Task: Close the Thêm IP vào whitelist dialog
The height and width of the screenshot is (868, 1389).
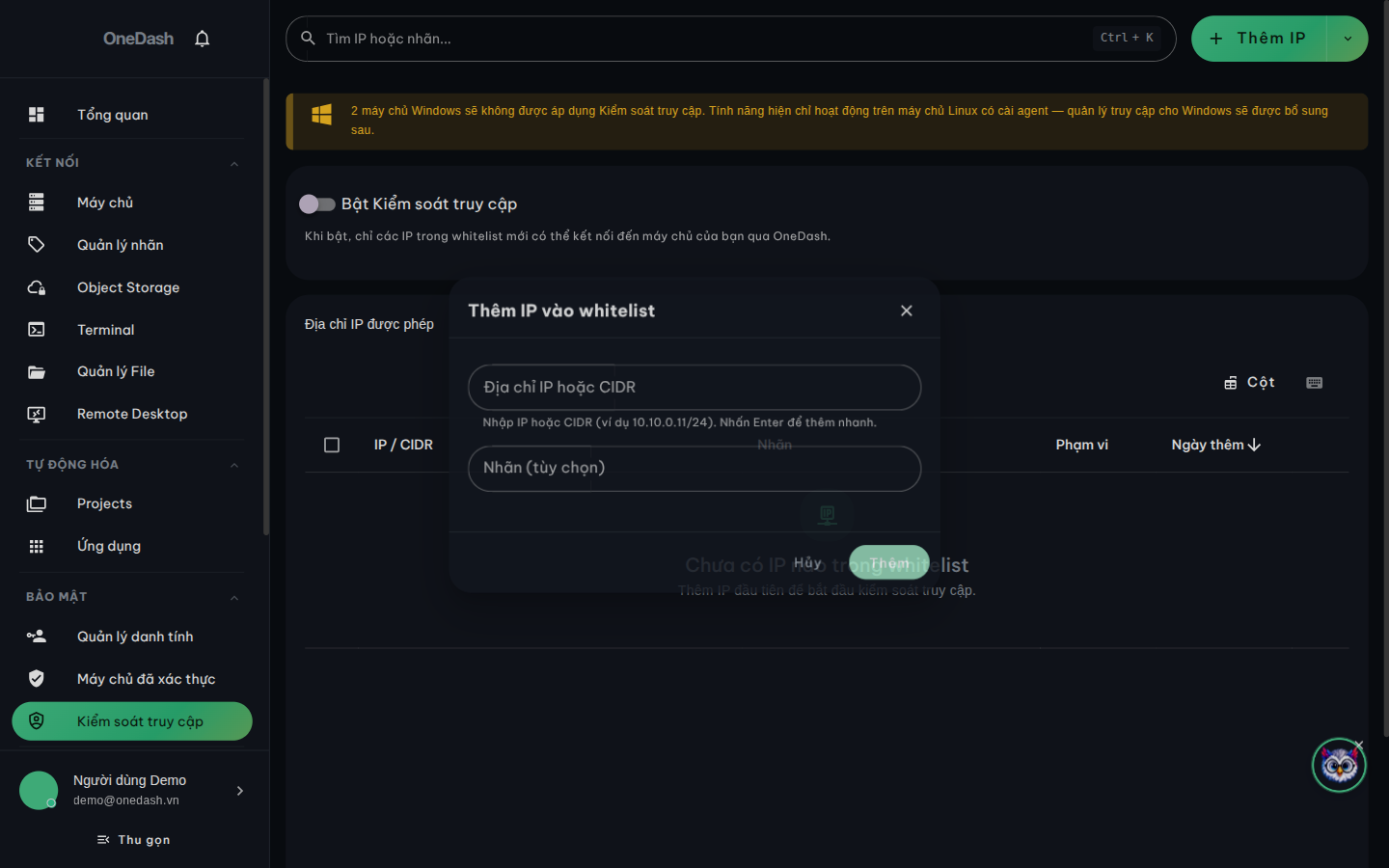Action: [x=906, y=311]
